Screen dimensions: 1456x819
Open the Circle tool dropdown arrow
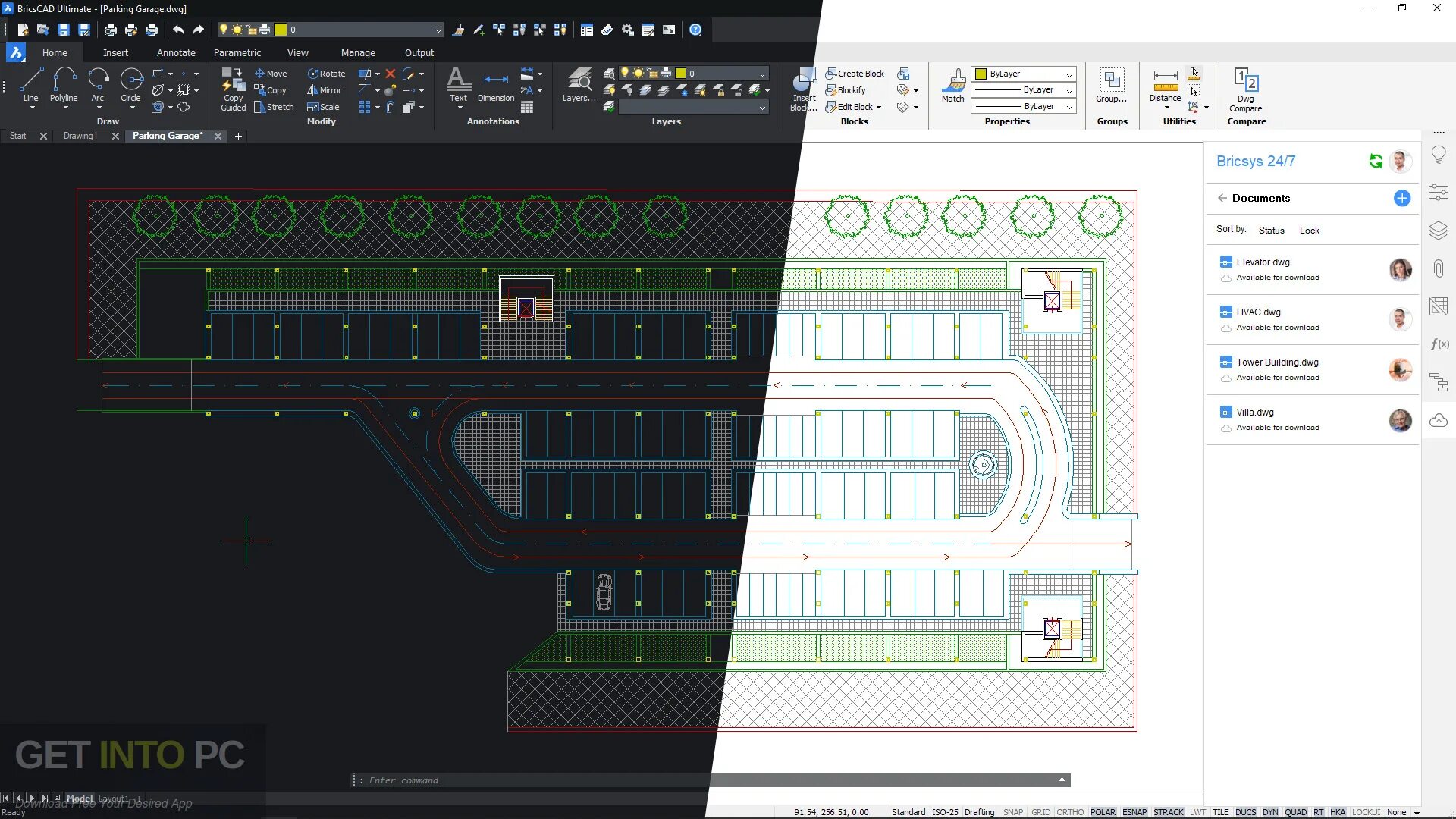coord(130,106)
